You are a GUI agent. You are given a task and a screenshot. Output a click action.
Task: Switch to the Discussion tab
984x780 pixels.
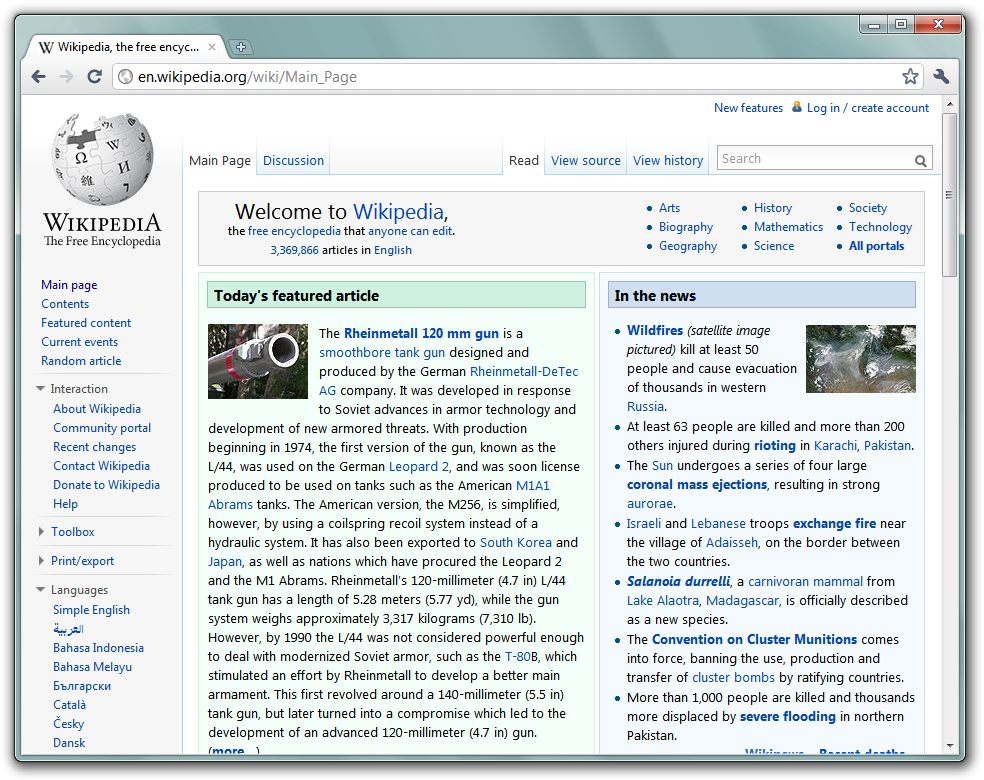pyautogui.click(x=293, y=161)
